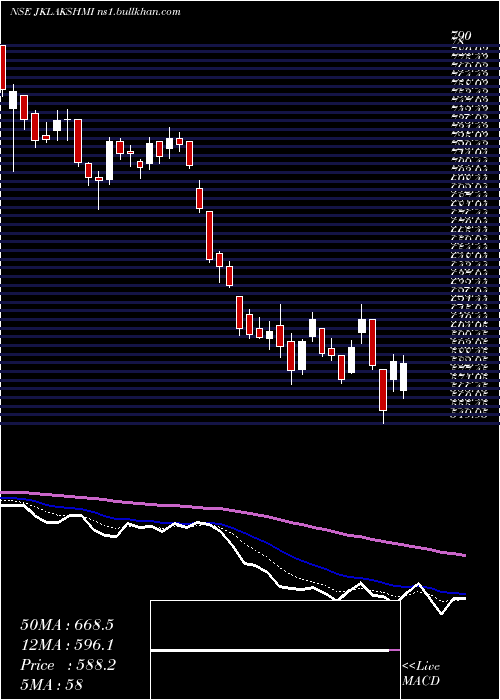Click the 5MA : 58 label

click(52, 685)
